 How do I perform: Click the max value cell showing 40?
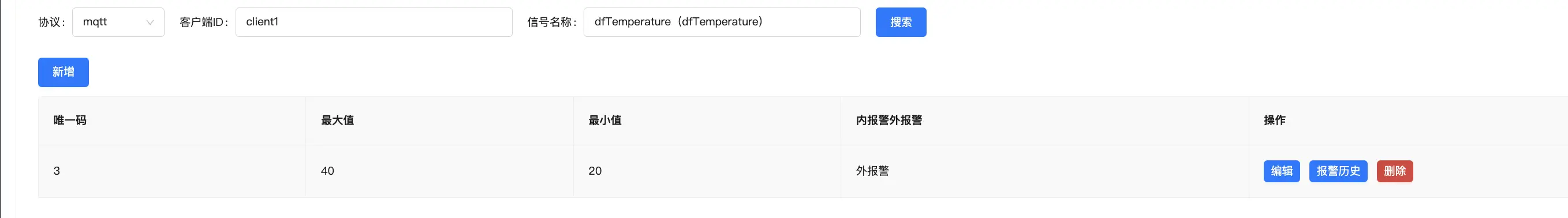(439, 171)
